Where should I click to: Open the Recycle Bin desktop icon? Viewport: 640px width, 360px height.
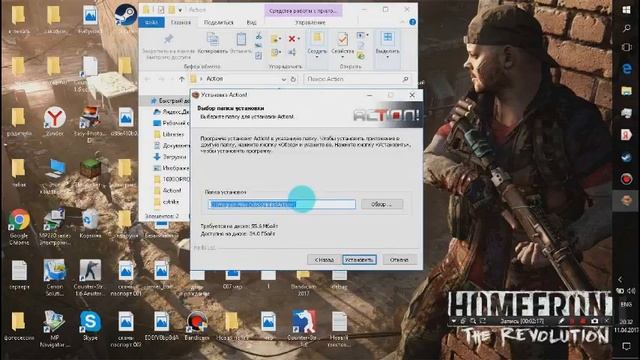90,224
